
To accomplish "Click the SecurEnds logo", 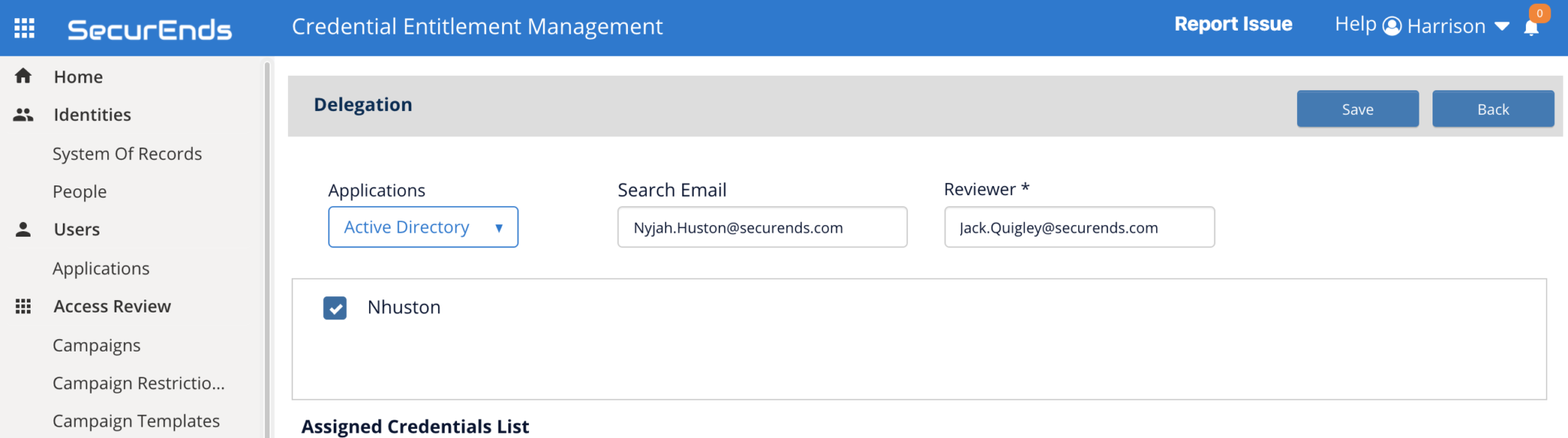I will point(149,30).
